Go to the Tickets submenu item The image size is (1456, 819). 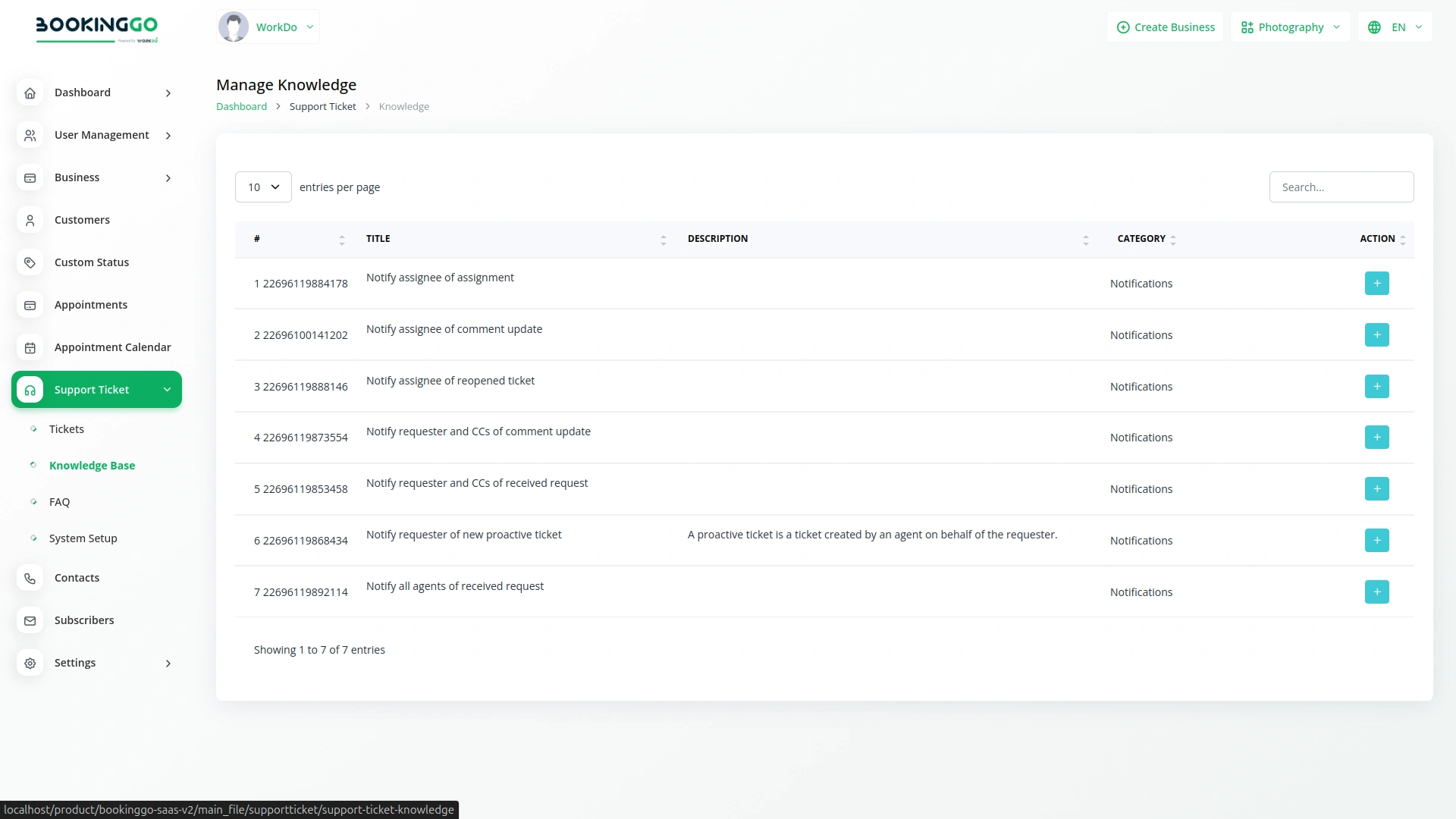[x=67, y=428]
